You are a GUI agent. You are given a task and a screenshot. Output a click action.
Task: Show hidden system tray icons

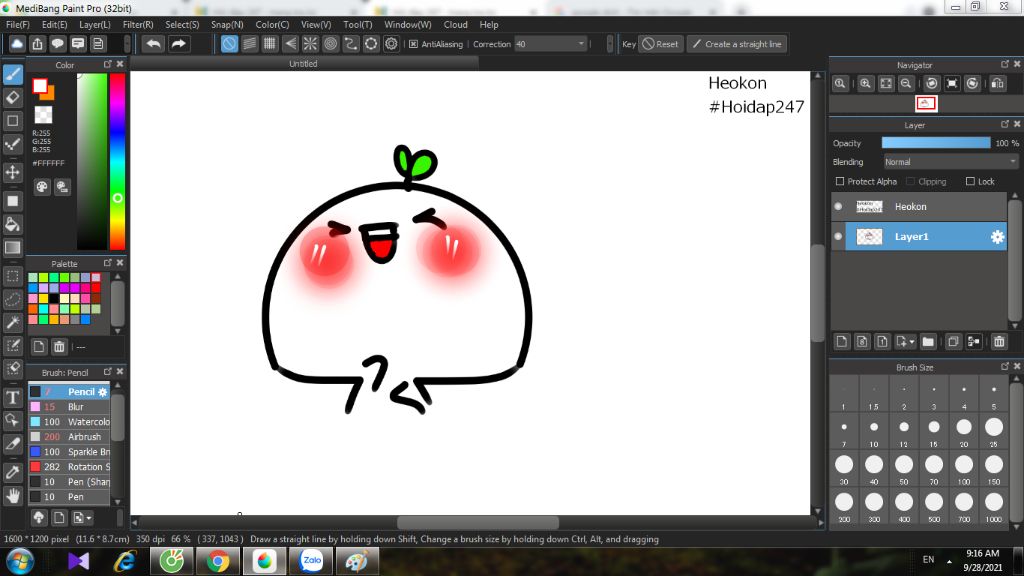click(949, 561)
